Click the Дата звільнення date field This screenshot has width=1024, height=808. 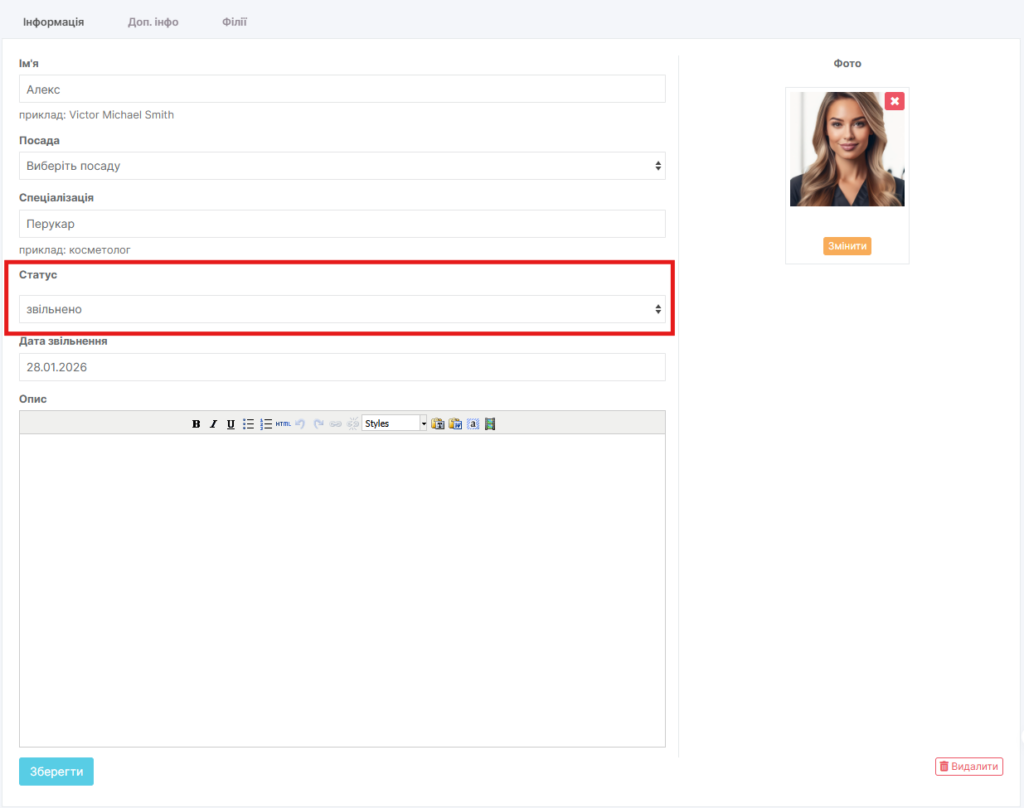click(342, 367)
